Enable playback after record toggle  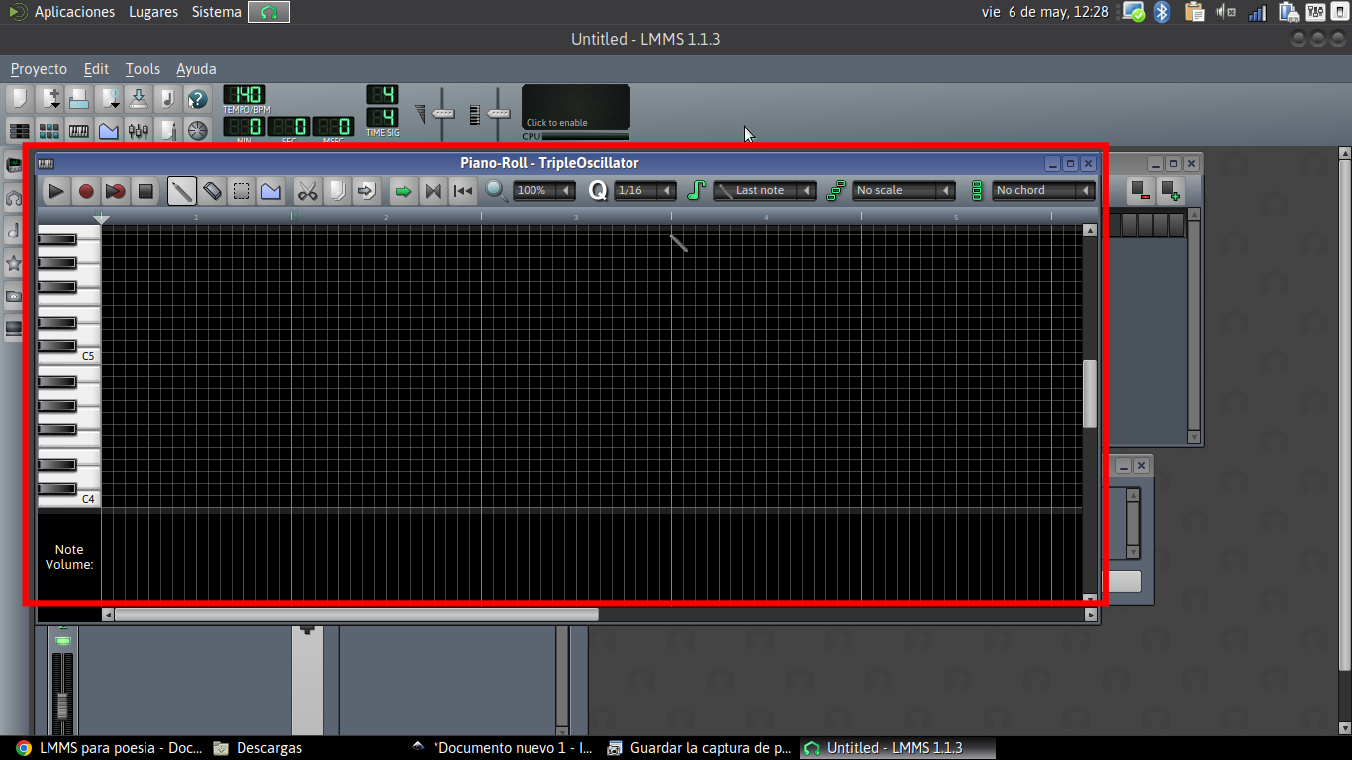pyautogui.click(x=115, y=190)
